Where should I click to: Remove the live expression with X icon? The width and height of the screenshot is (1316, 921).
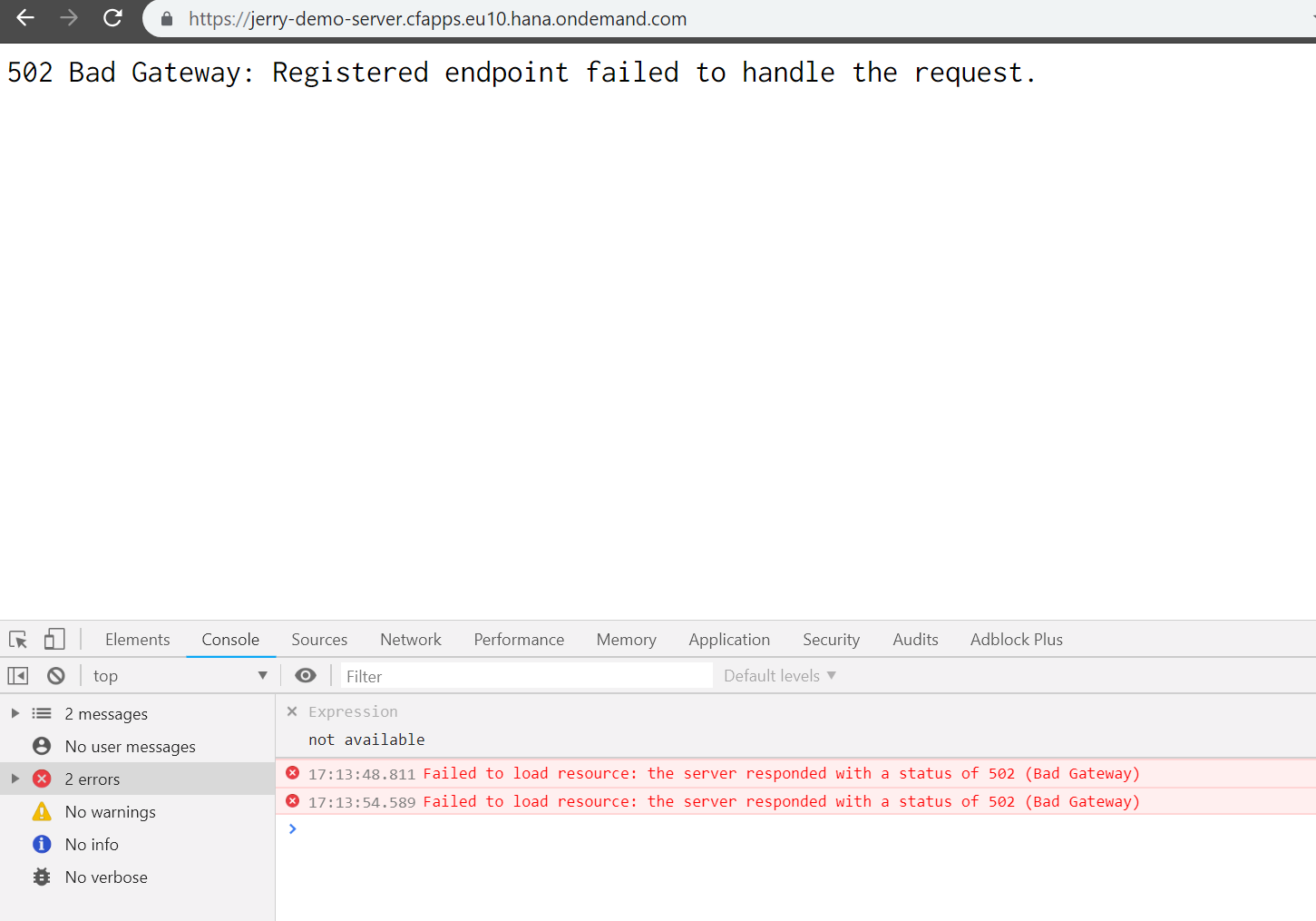pyautogui.click(x=292, y=711)
